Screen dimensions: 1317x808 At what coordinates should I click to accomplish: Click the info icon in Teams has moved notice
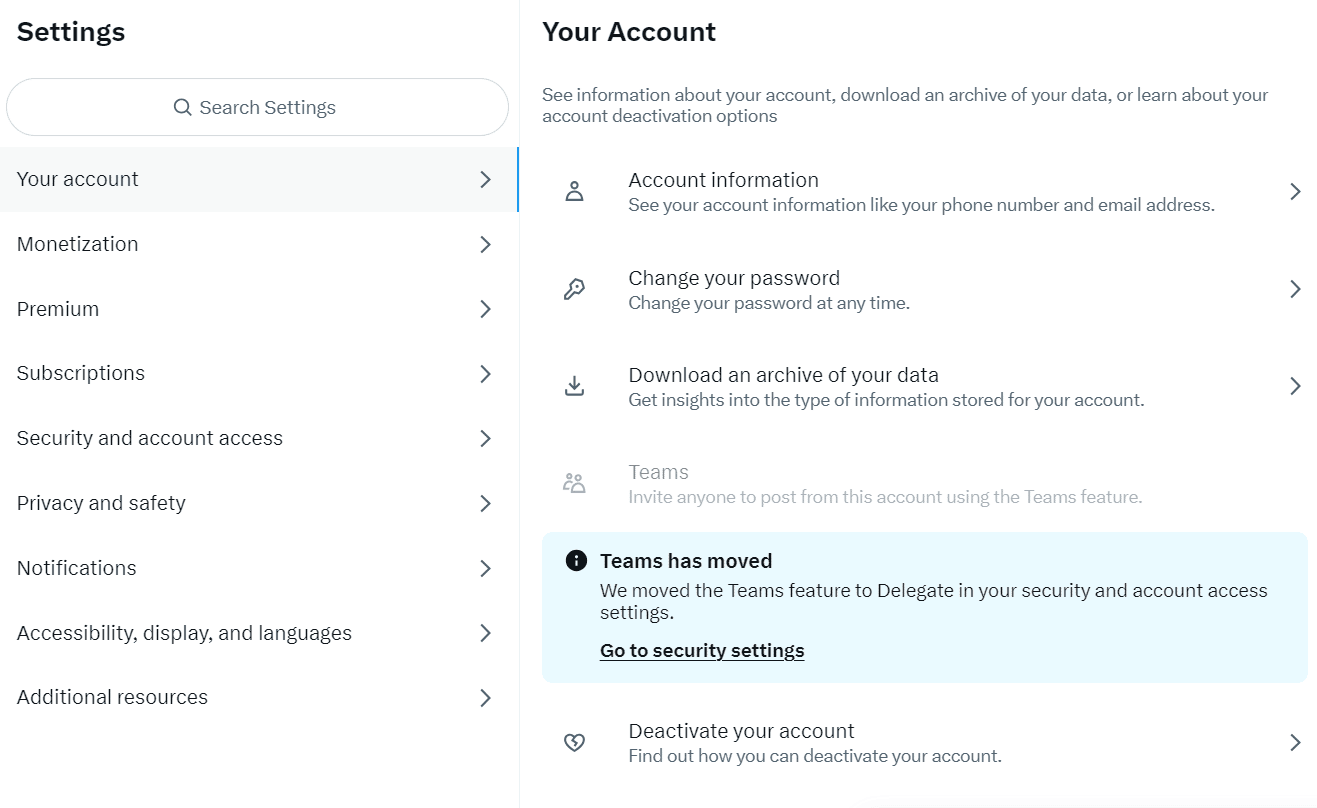pyautogui.click(x=576, y=561)
